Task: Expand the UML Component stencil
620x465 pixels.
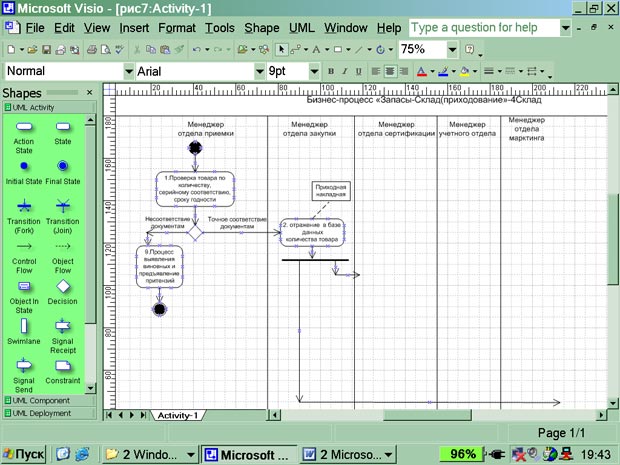Action: click(x=49, y=401)
